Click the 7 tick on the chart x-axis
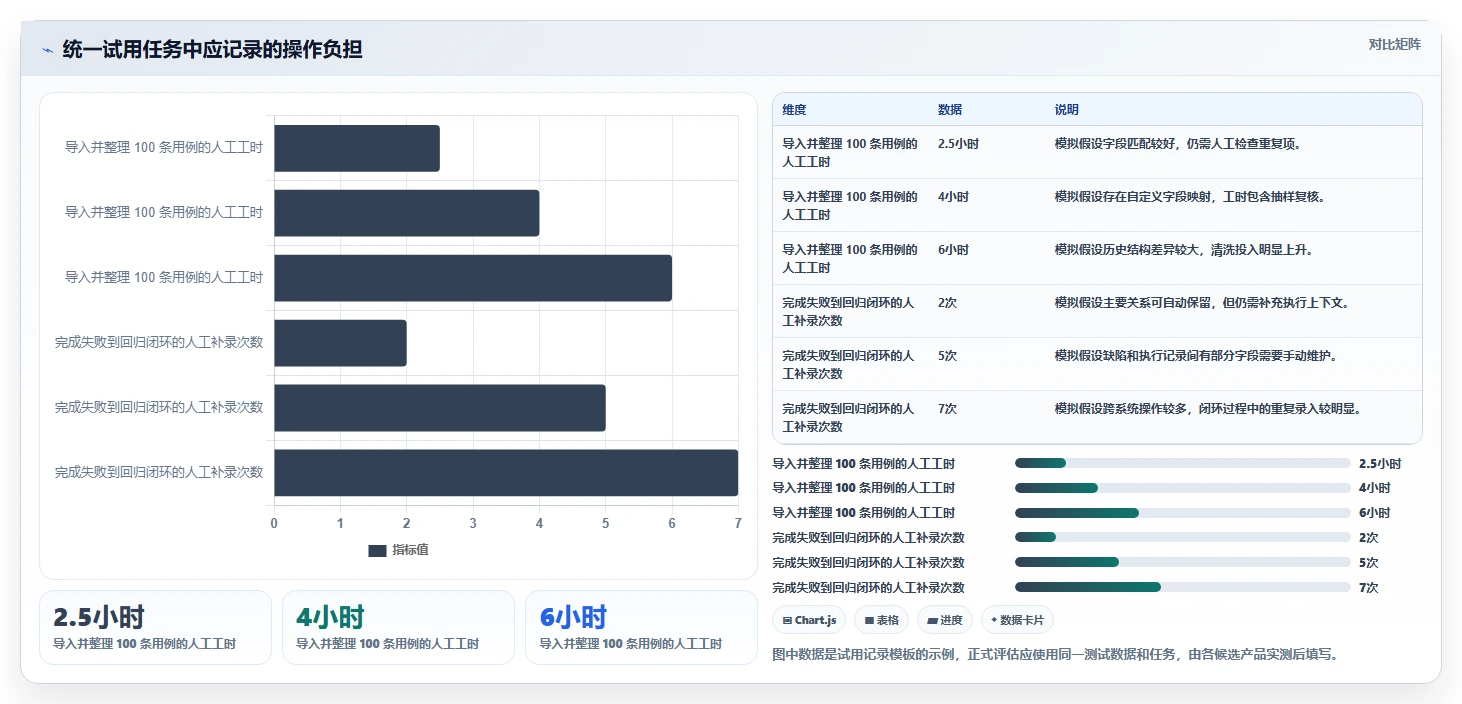Viewport: 1462px width, 704px height. [738, 523]
